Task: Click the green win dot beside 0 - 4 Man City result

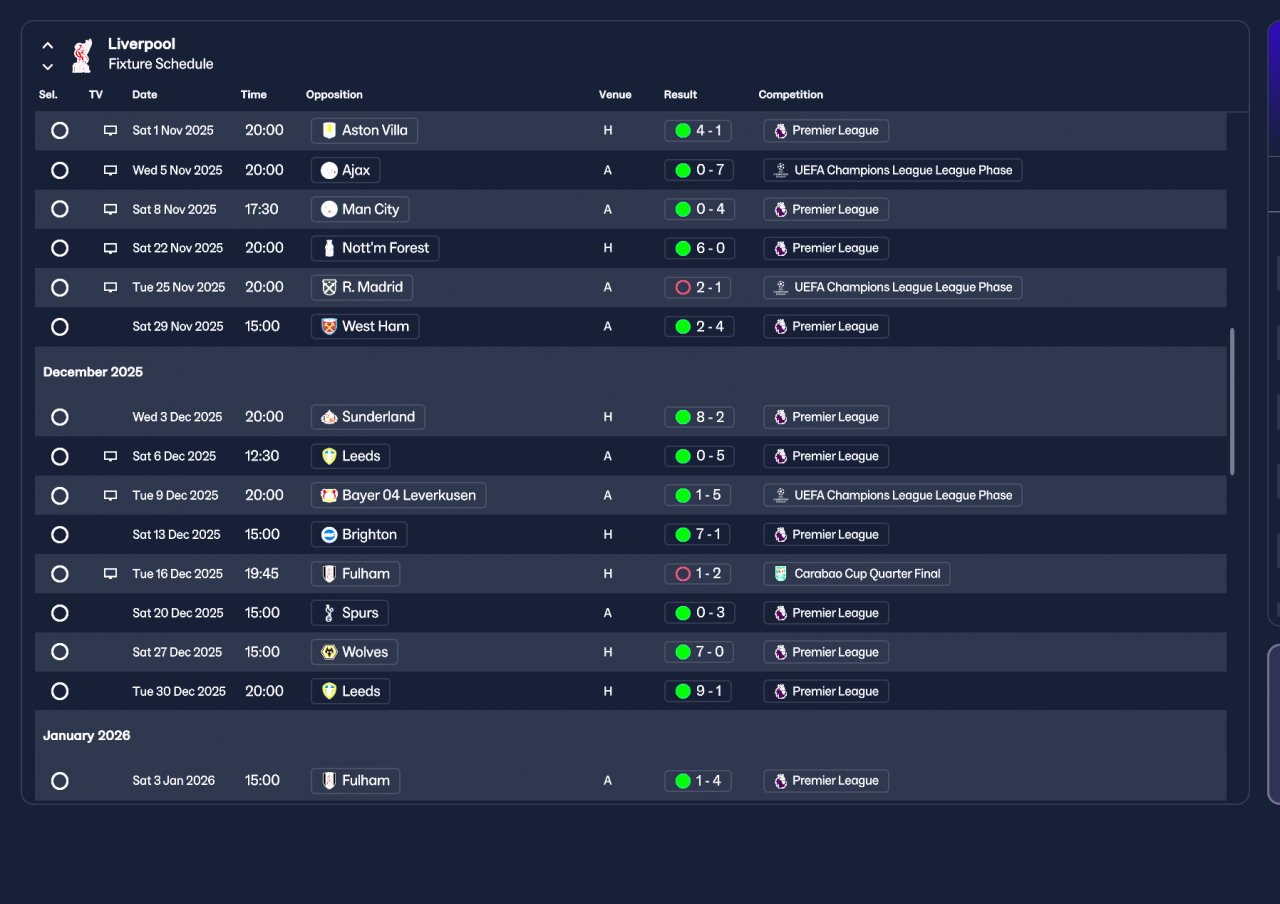Action: [x=683, y=210]
